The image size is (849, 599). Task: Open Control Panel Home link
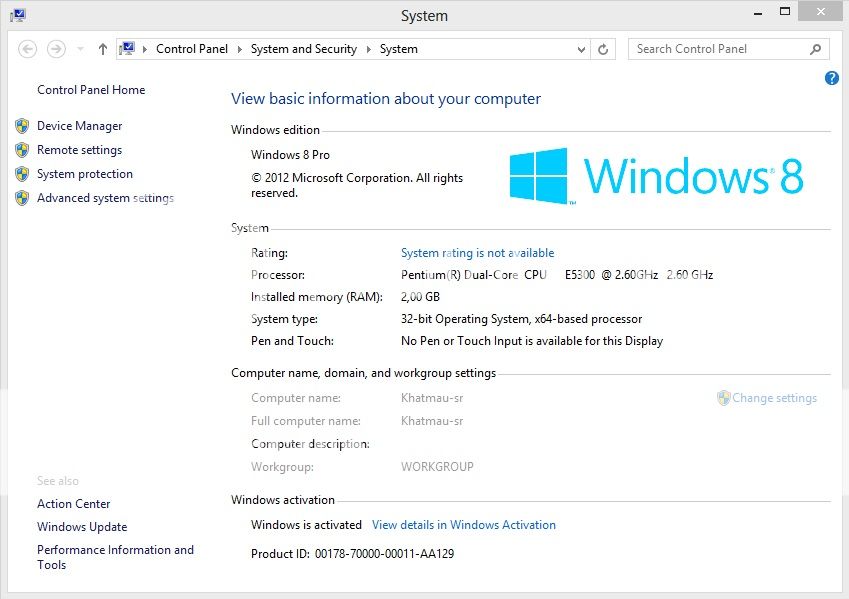click(91, 90)
